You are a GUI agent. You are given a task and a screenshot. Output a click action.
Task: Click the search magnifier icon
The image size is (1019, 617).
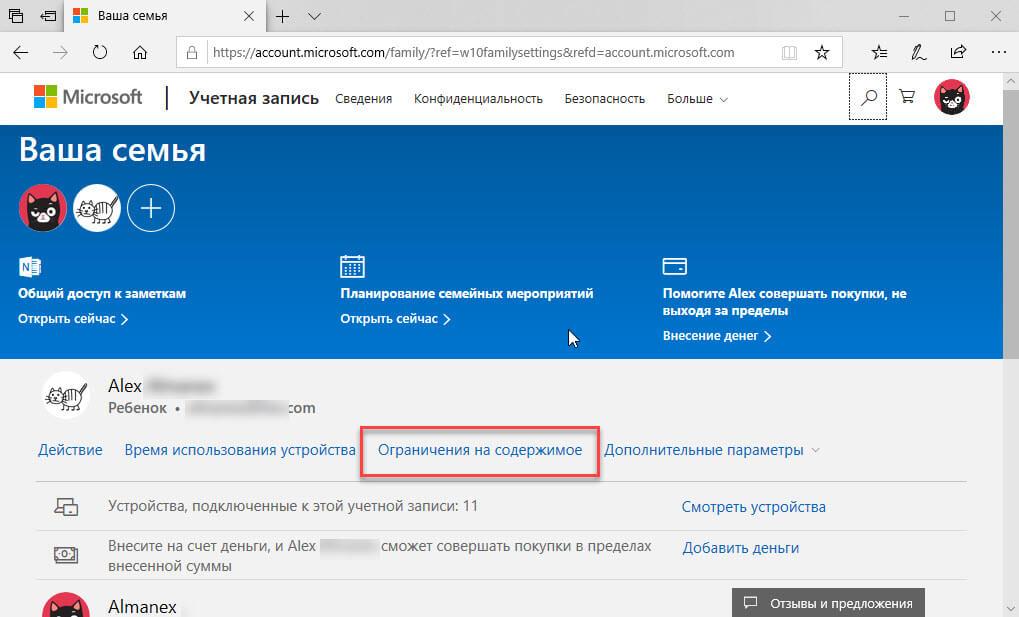coord(868,98)
